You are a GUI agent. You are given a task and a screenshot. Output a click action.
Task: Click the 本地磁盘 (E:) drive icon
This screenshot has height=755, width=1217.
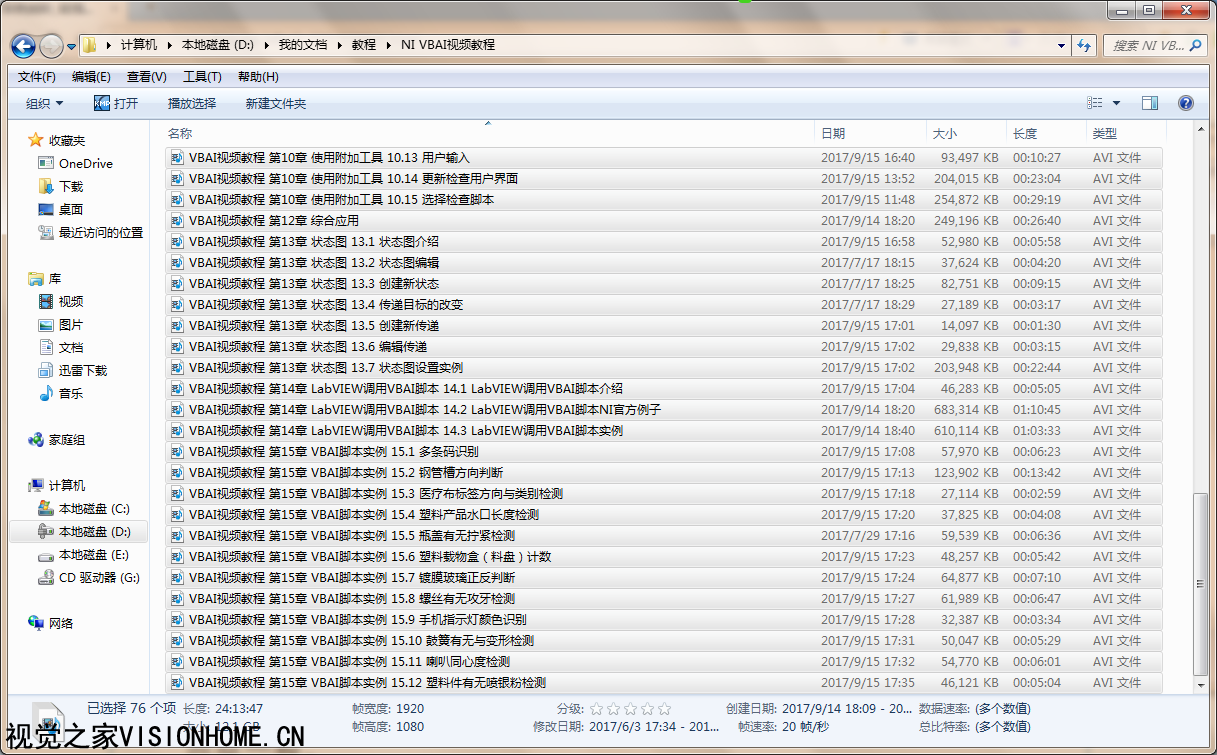coord(46,554)
